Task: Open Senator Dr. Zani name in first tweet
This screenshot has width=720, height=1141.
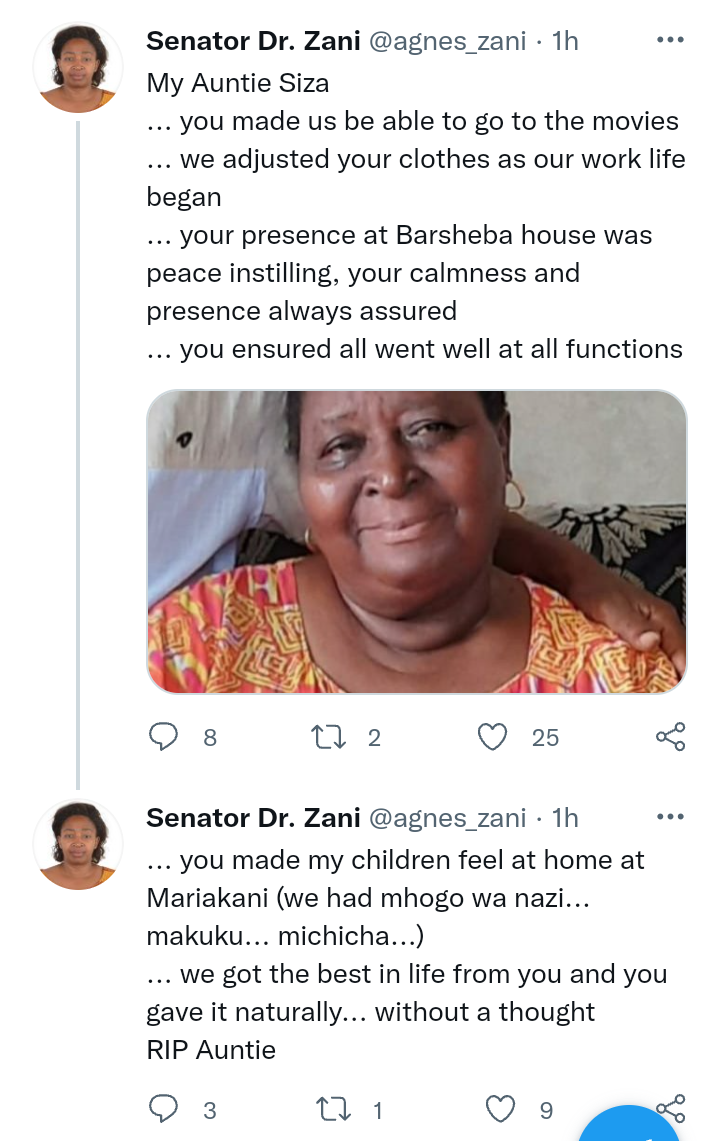Action: [x=253, y=41]
